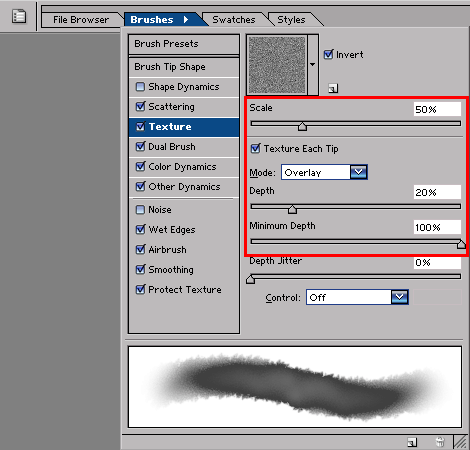The image size is (470, 450).
Task: Open the texture pattern picker arrow
Action: point(313,65)
